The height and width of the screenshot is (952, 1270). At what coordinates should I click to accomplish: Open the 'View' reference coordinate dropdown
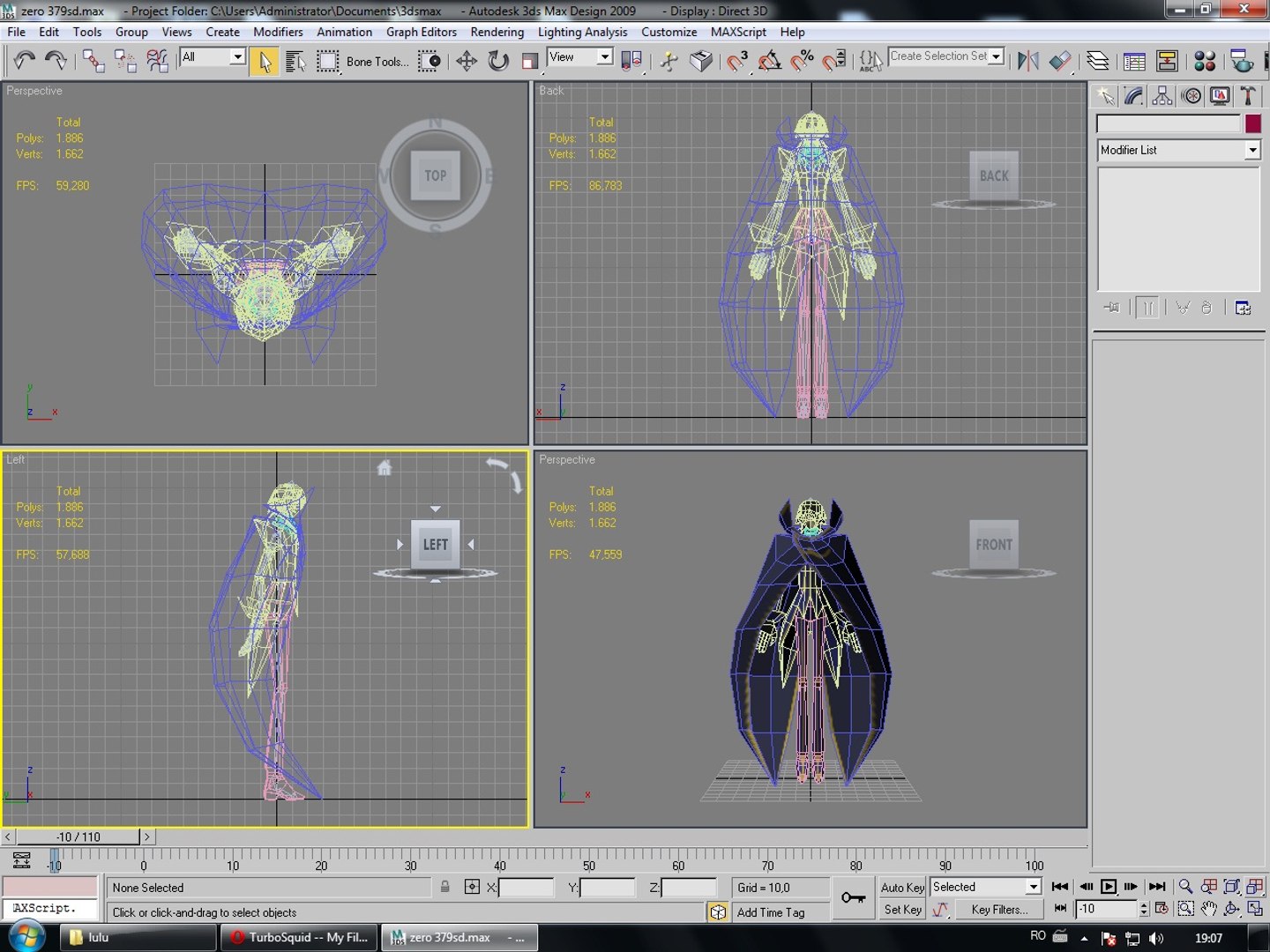(x=604, y=56)
